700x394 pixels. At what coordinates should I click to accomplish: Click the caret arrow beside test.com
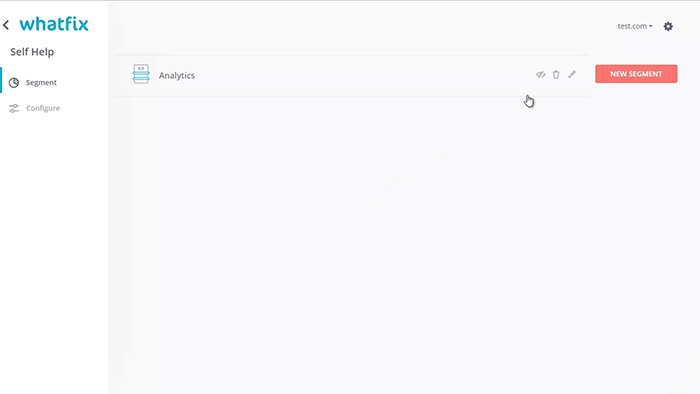(x=650, y=26)
